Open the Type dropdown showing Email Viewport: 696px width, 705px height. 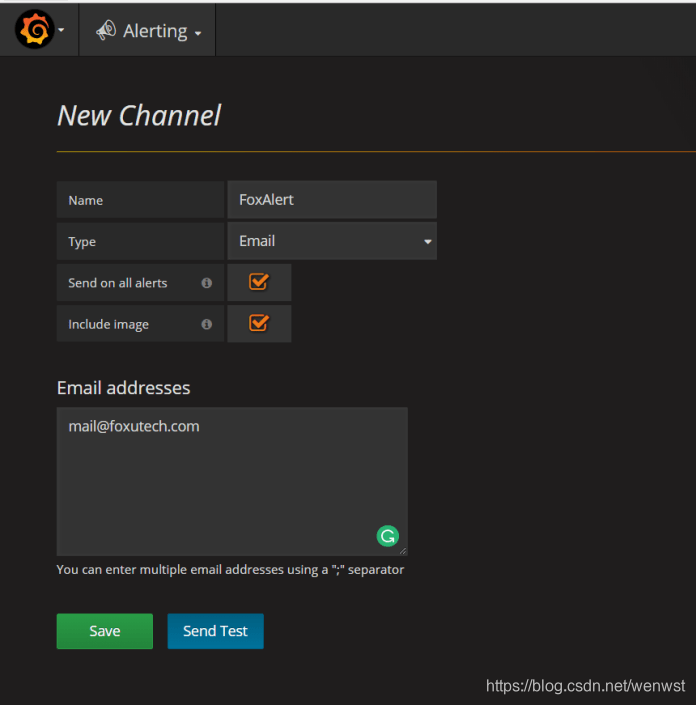coord(332,241)
